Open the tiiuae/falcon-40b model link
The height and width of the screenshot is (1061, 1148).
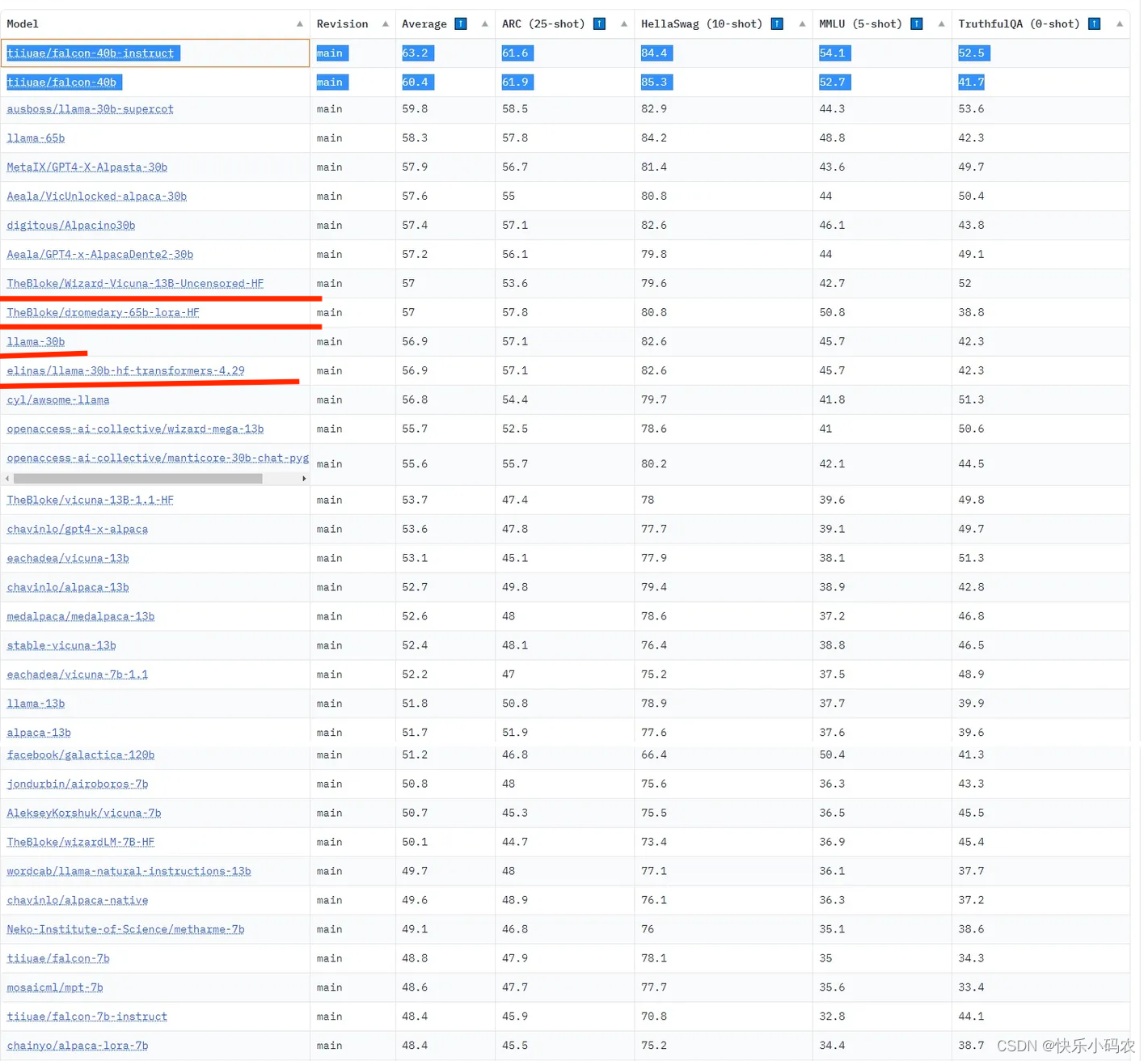(61, 82)
